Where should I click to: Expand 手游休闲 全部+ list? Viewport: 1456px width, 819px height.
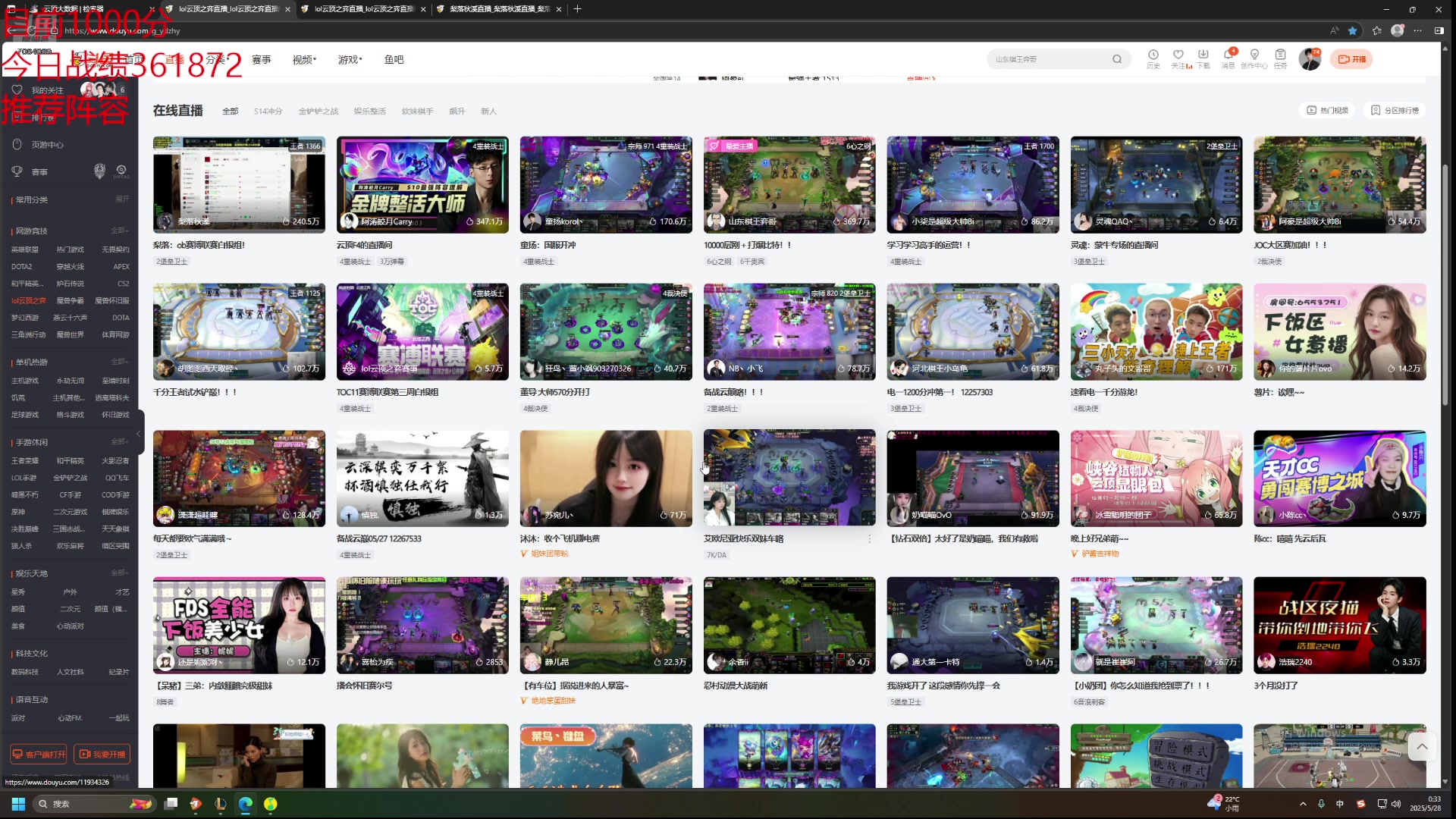click(x=120, y=442)
